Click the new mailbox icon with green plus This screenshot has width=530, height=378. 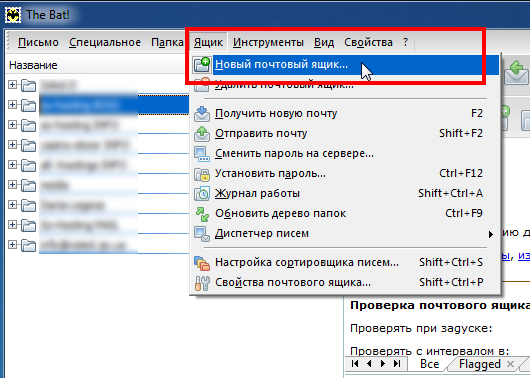coord(202,64)
